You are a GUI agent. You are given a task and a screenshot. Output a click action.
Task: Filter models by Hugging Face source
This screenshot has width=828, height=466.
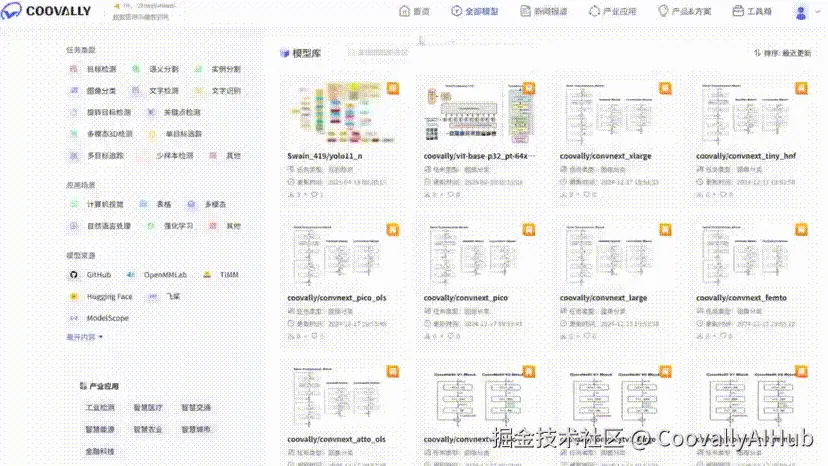point(101,297)
